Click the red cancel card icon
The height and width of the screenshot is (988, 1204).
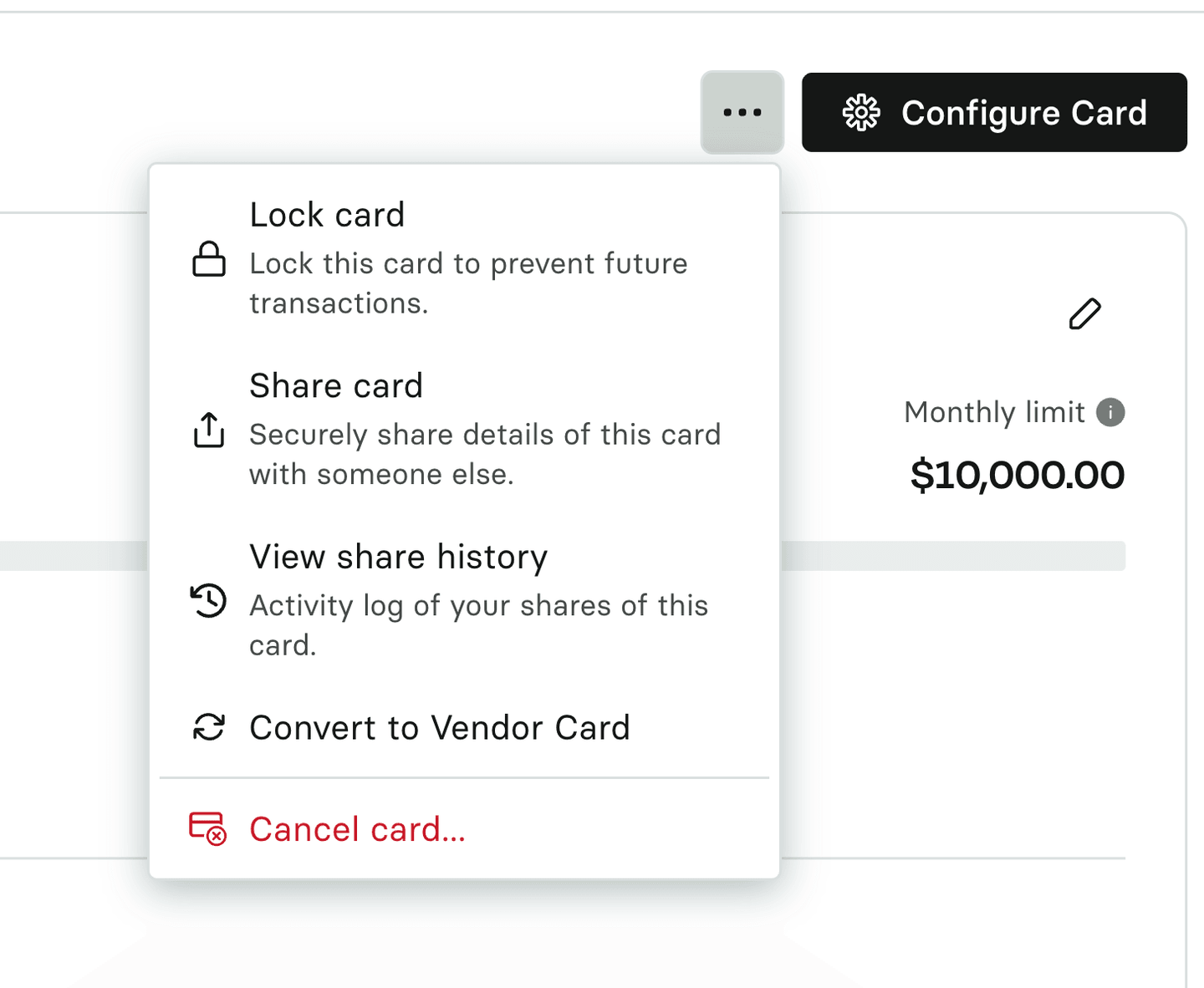[x=207, y=828]
